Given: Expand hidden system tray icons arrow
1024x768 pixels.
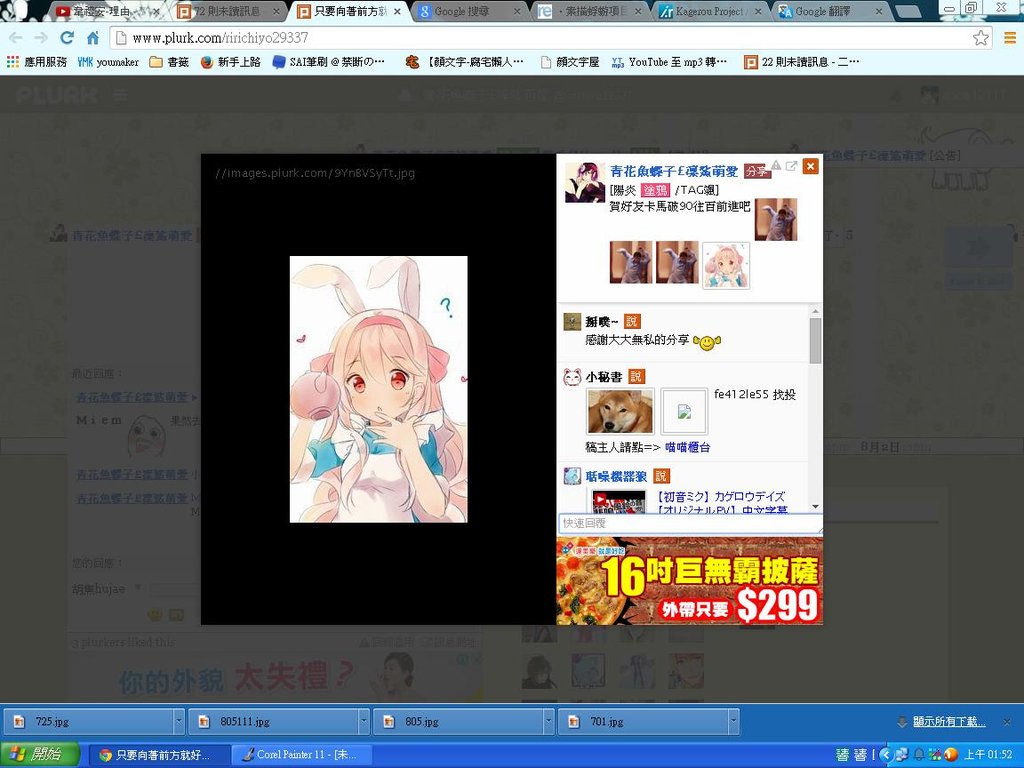Looking at the screenshot, I should click(886, 755).
